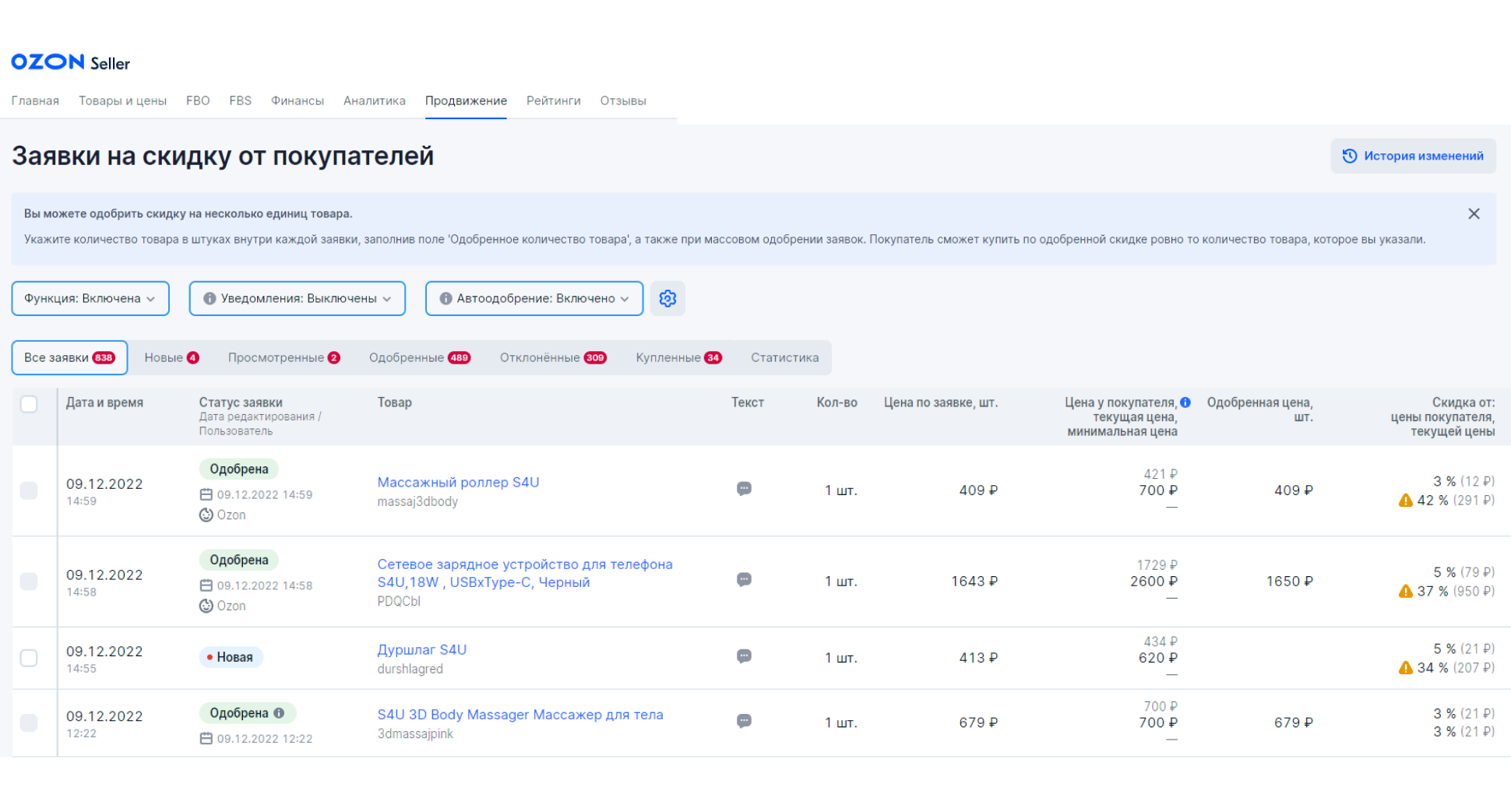Click article code durshlagred

[410, 669]
